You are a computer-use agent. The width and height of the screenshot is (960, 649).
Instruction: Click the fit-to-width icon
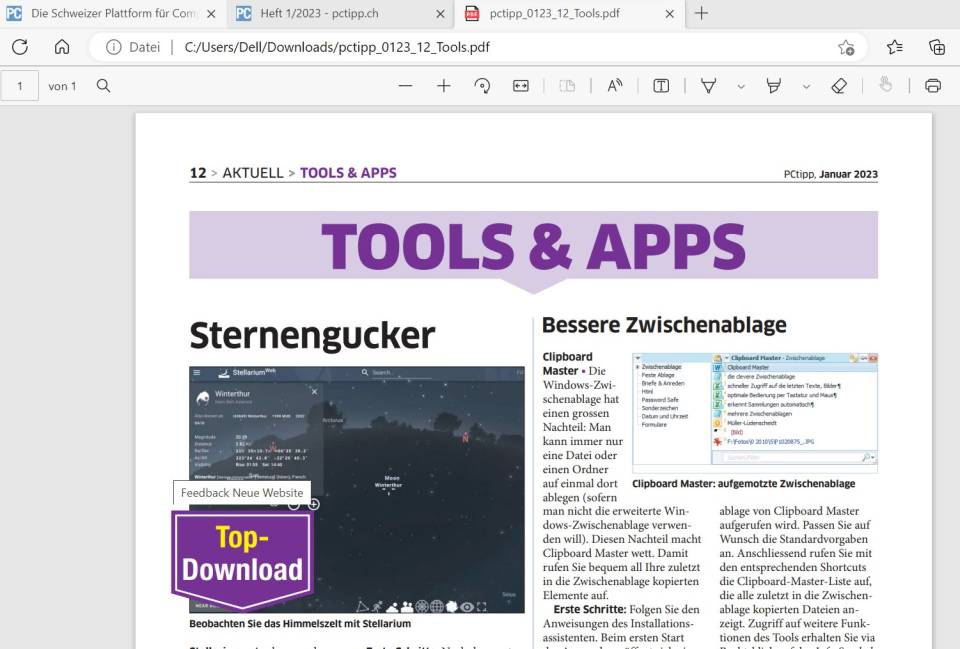coord(520,86)
